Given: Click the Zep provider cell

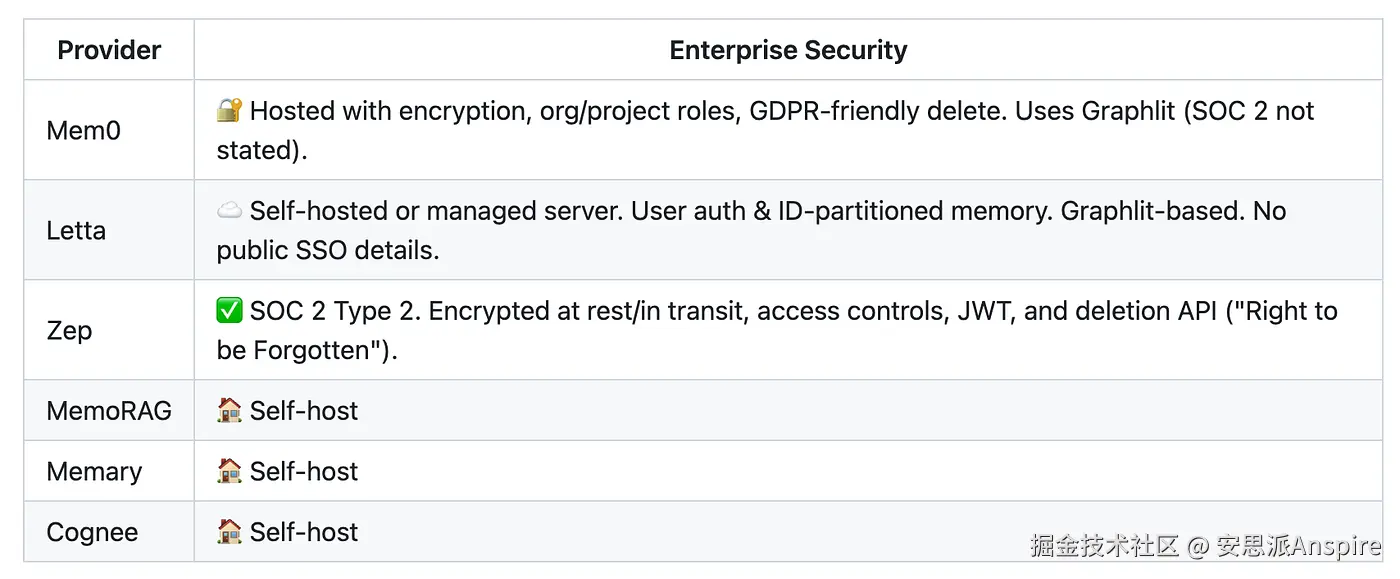Looking at the screenshot, I should [x=69, y=331].
